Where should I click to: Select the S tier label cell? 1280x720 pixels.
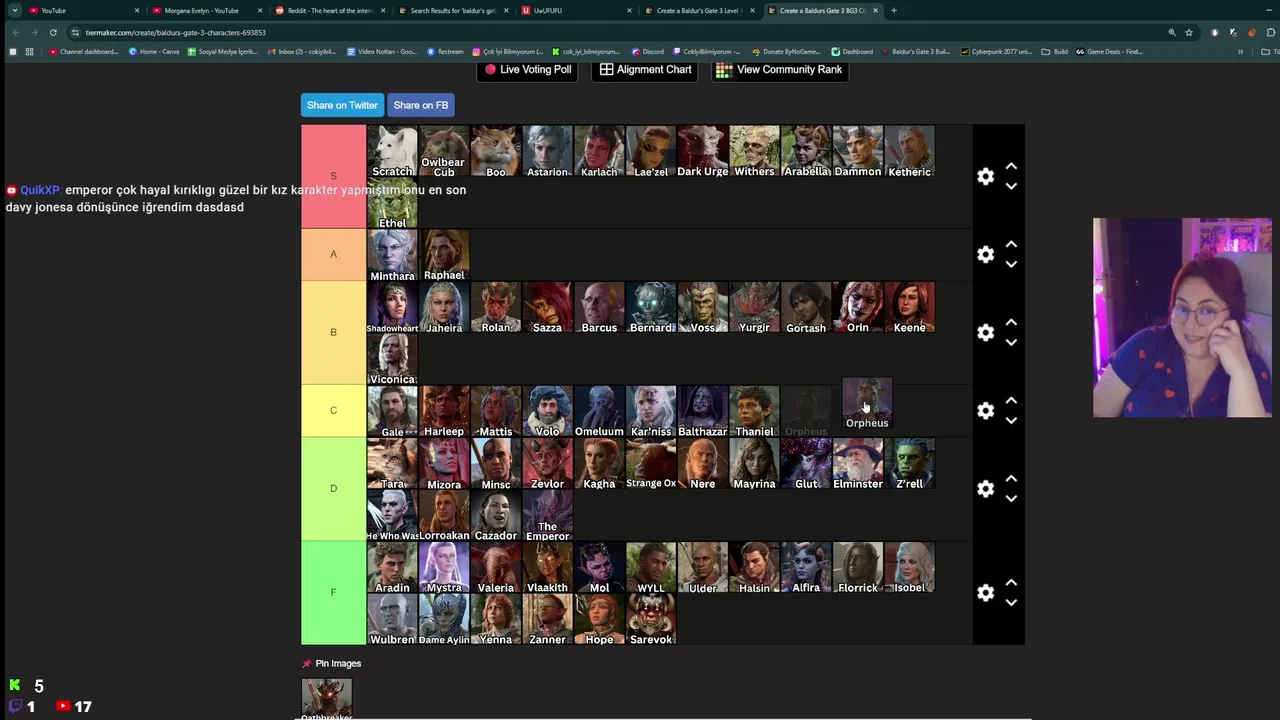334,176
